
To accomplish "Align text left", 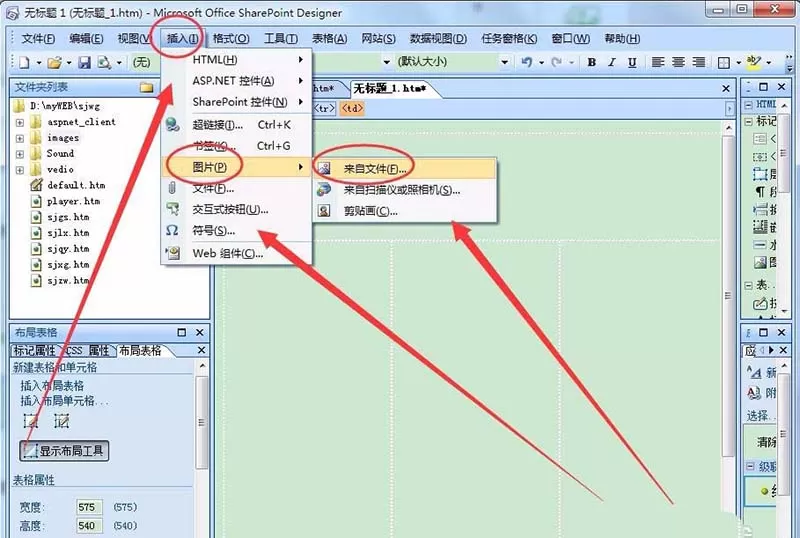I will 658,62.
